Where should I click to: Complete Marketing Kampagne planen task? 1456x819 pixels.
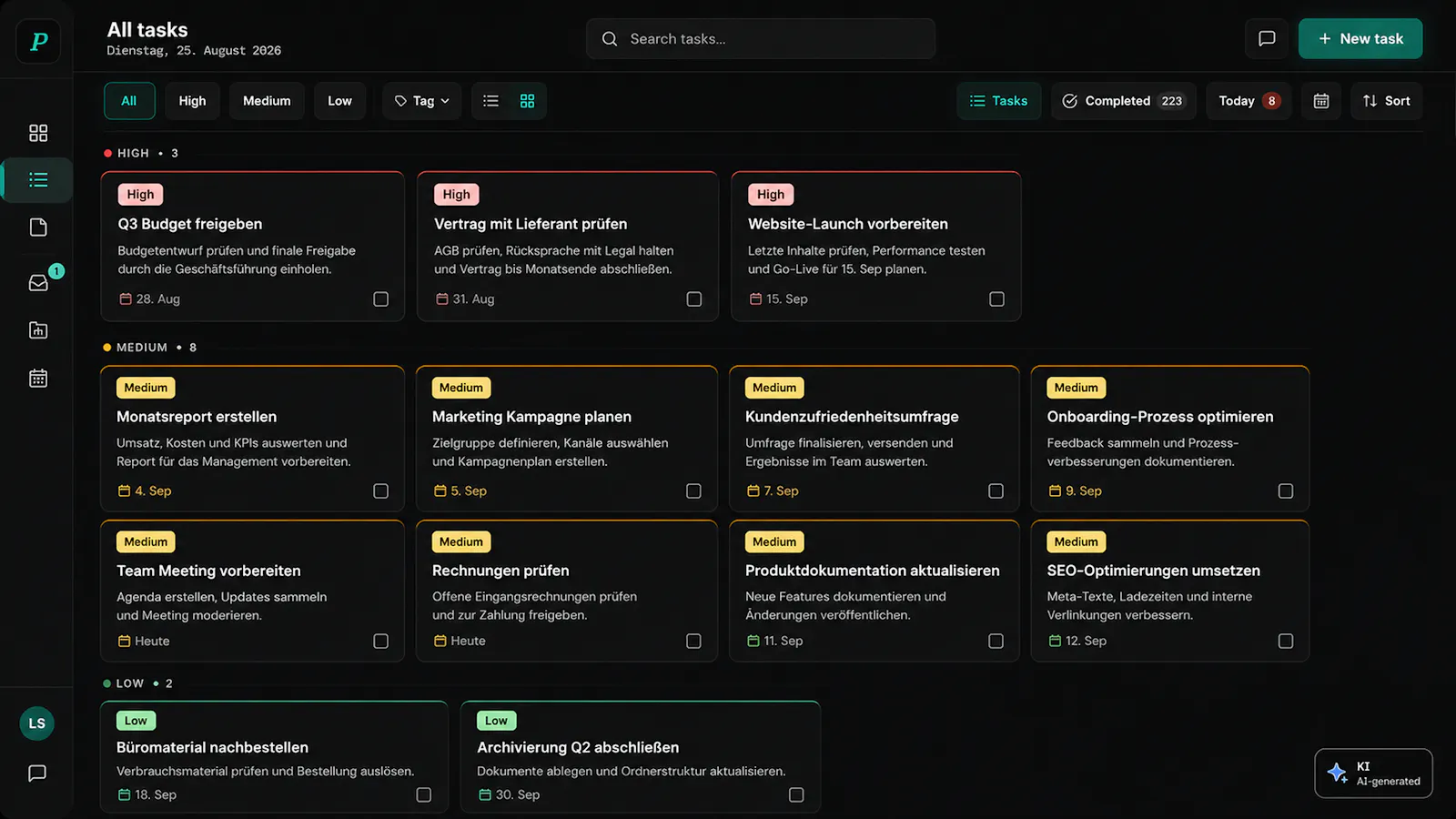(693, 491)
